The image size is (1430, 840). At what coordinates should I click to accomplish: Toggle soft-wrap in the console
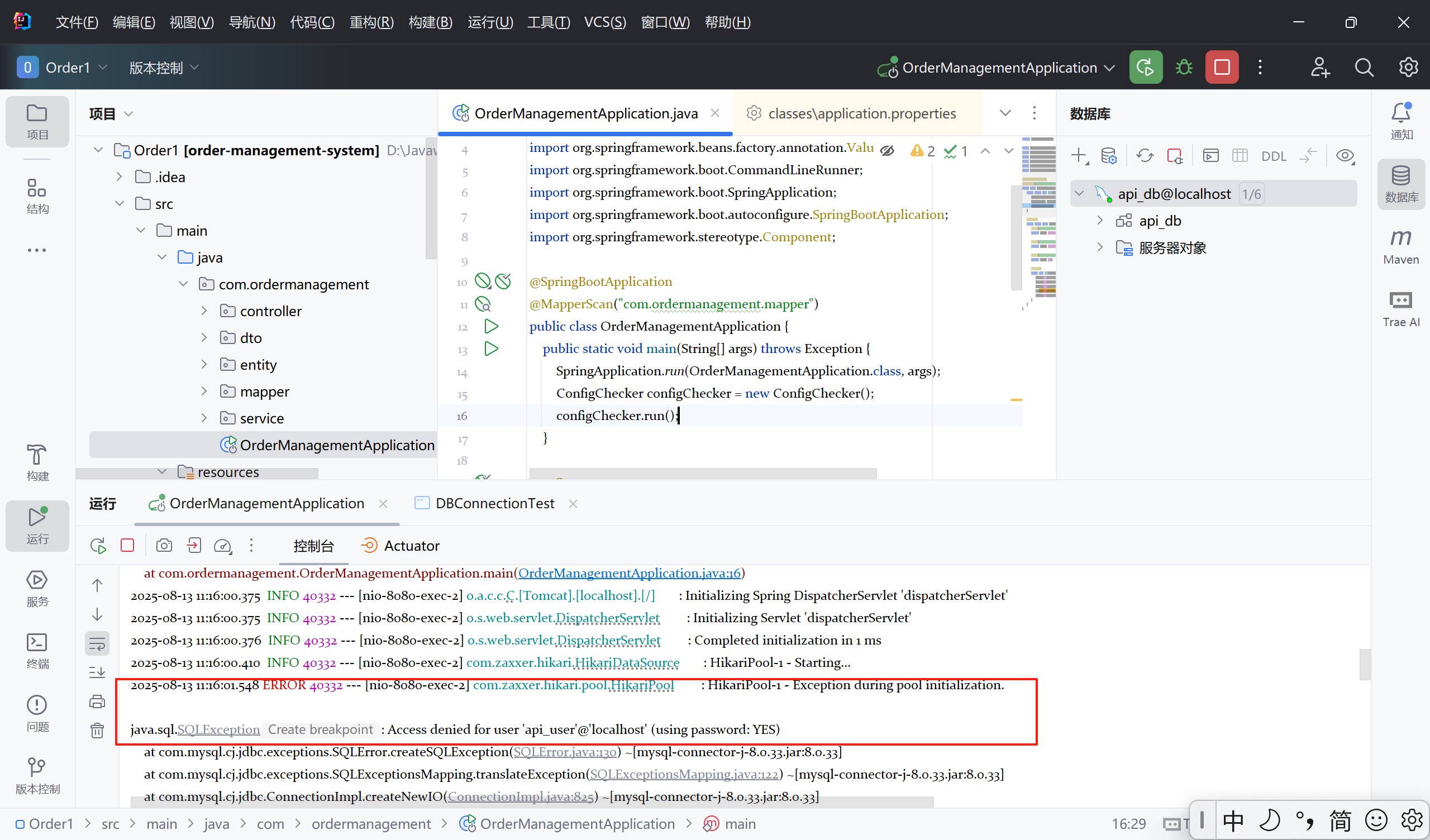(x=97, y=643)
